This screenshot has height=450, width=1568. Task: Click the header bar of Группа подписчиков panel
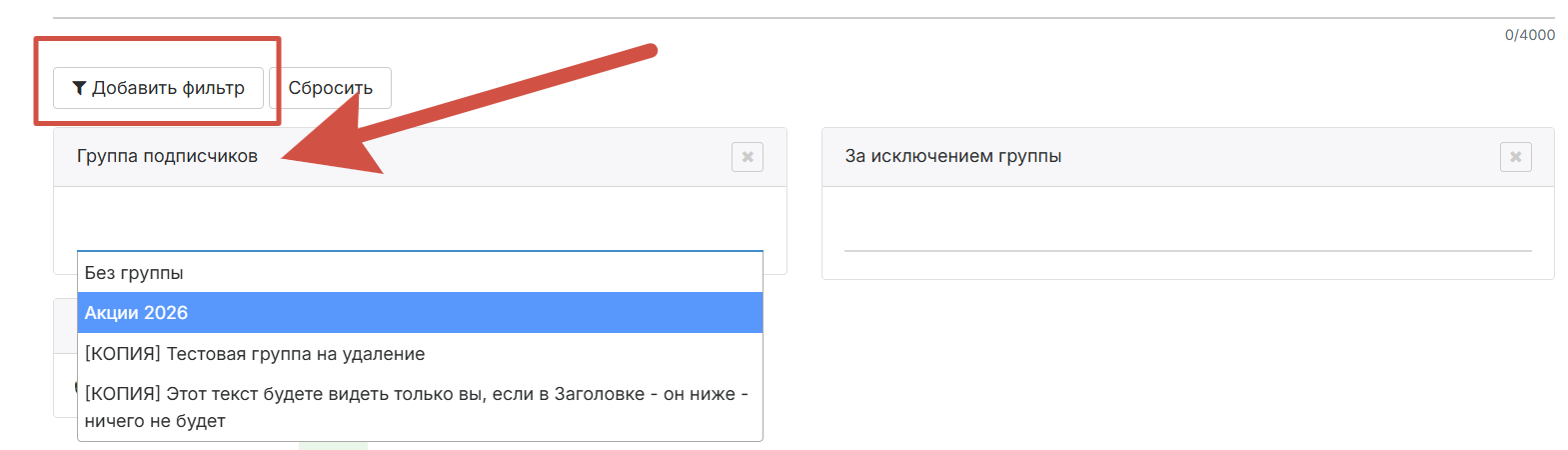[x=500, y=157]
